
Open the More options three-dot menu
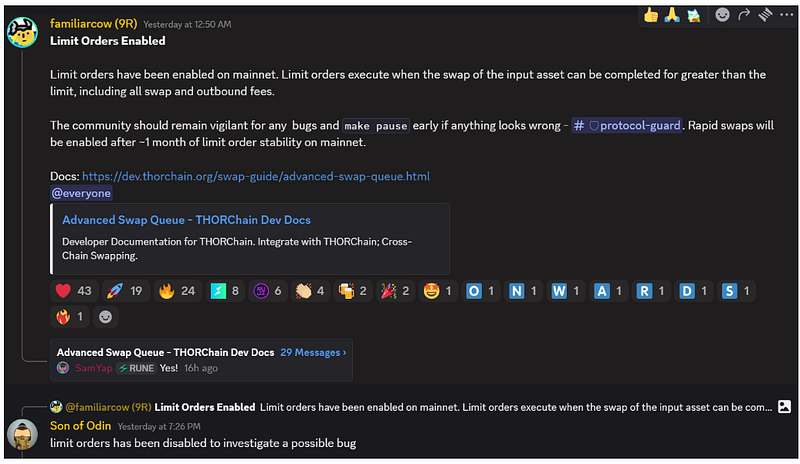click(787, 15)
